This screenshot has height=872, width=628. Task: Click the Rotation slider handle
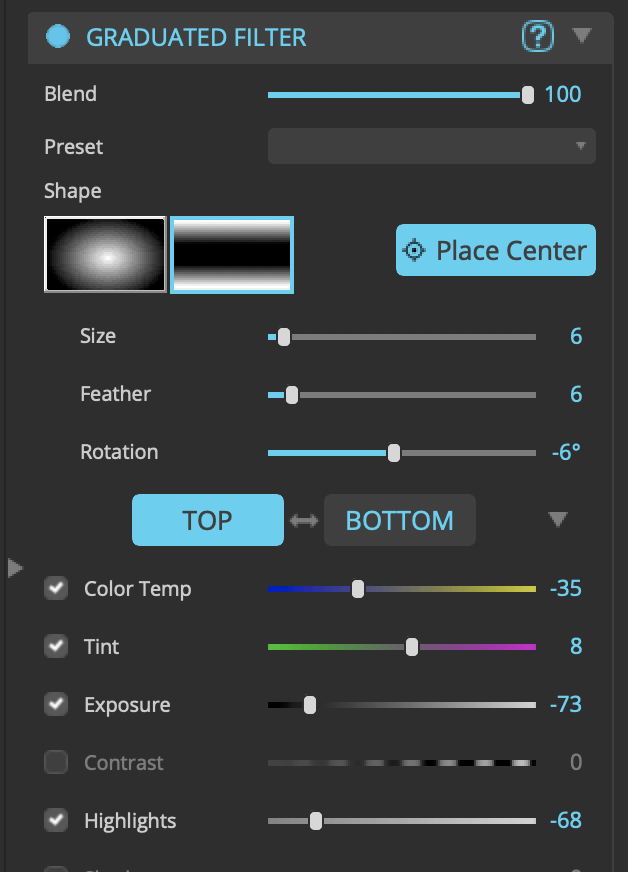point(394,453)
